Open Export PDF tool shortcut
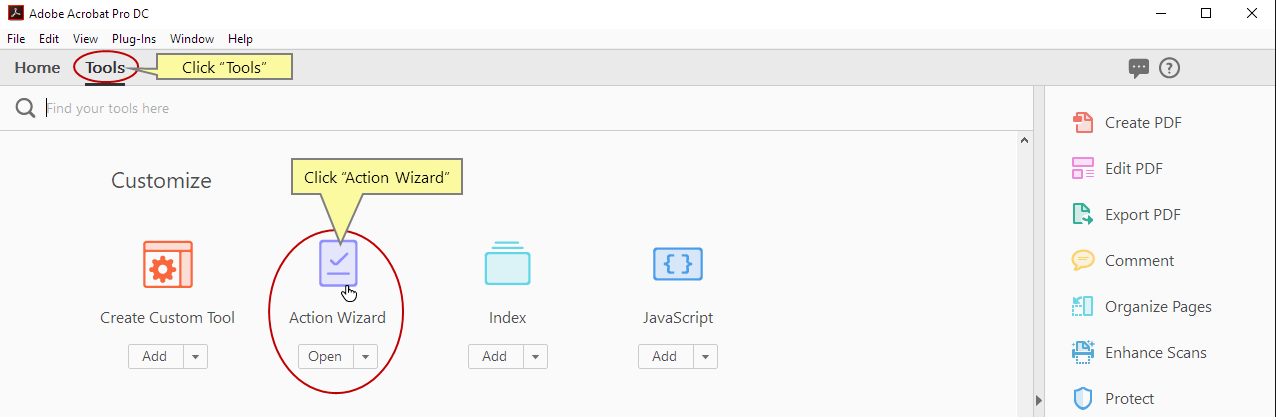1276x417 pixels. click(1142, 215)
